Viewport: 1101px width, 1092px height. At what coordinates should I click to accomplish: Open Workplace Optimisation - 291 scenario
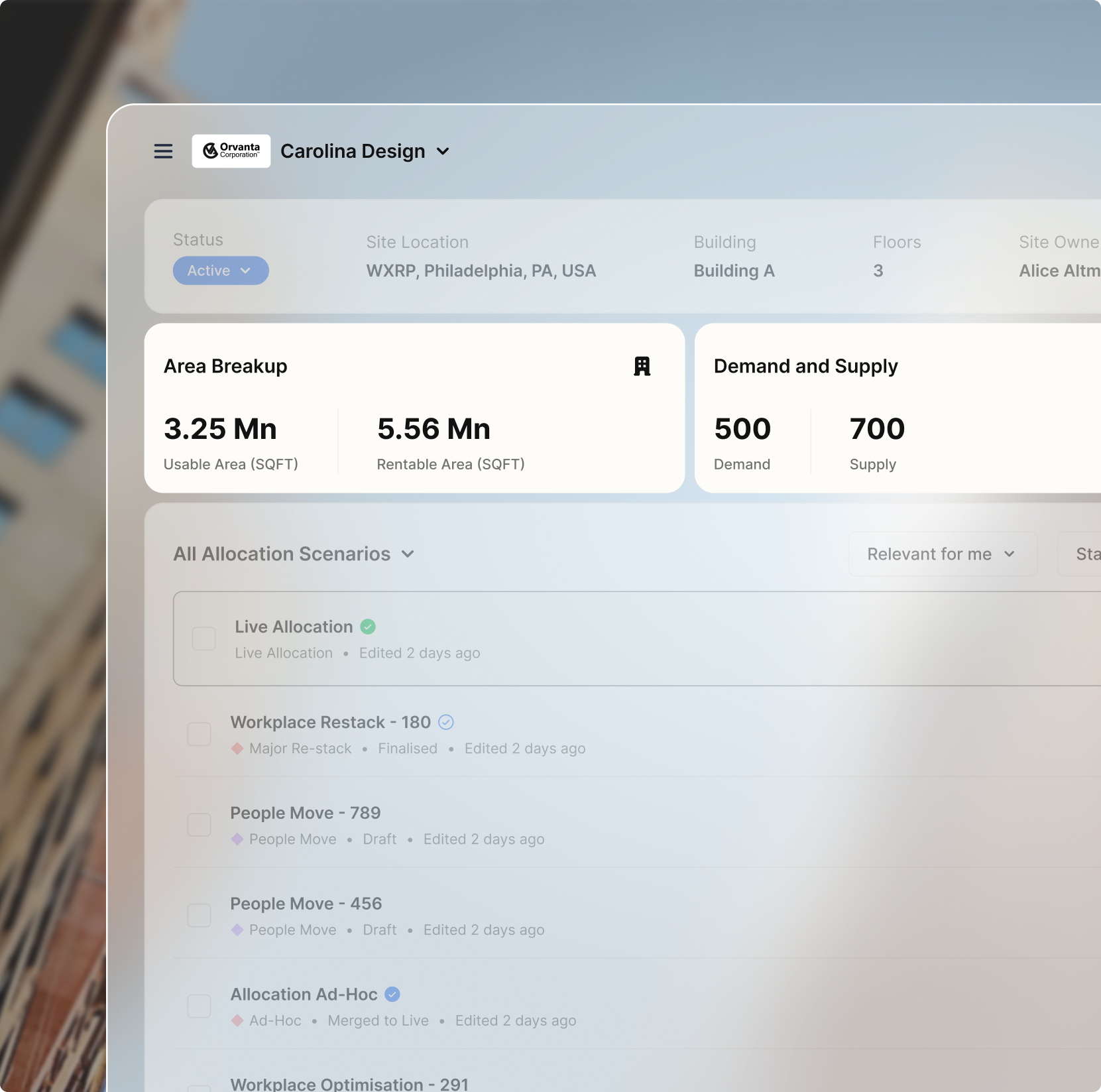click(x=349, y=1085)
